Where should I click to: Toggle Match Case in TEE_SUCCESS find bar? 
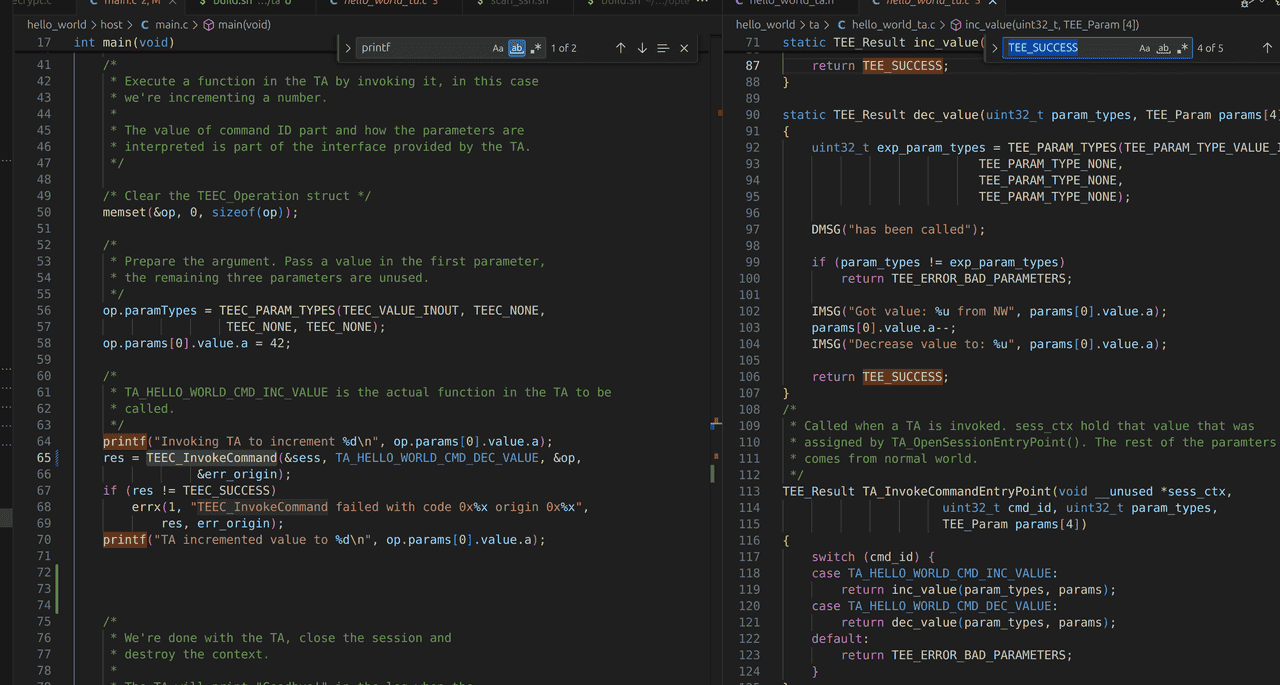(1145, 48)
